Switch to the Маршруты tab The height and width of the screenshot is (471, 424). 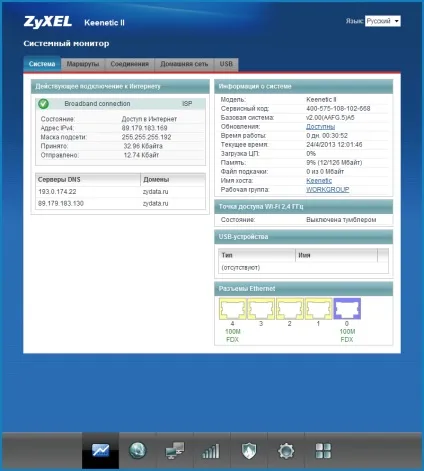pyautogui.click(x=83, y=64)
